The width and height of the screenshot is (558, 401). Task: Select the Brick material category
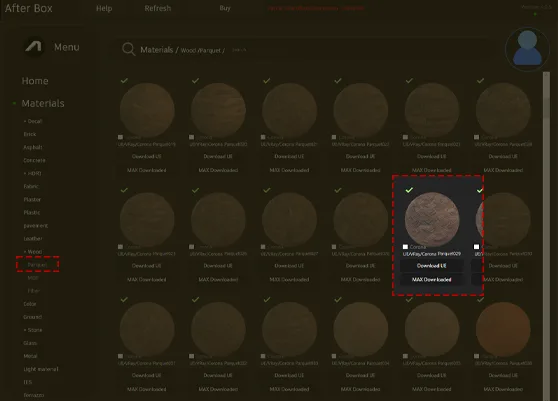pyautogui.click(x=30, y=134)
